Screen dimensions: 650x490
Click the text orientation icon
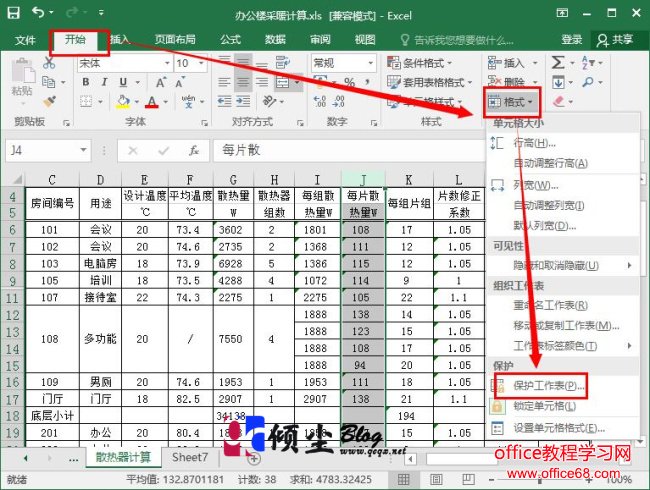click(x=269, y=101)
